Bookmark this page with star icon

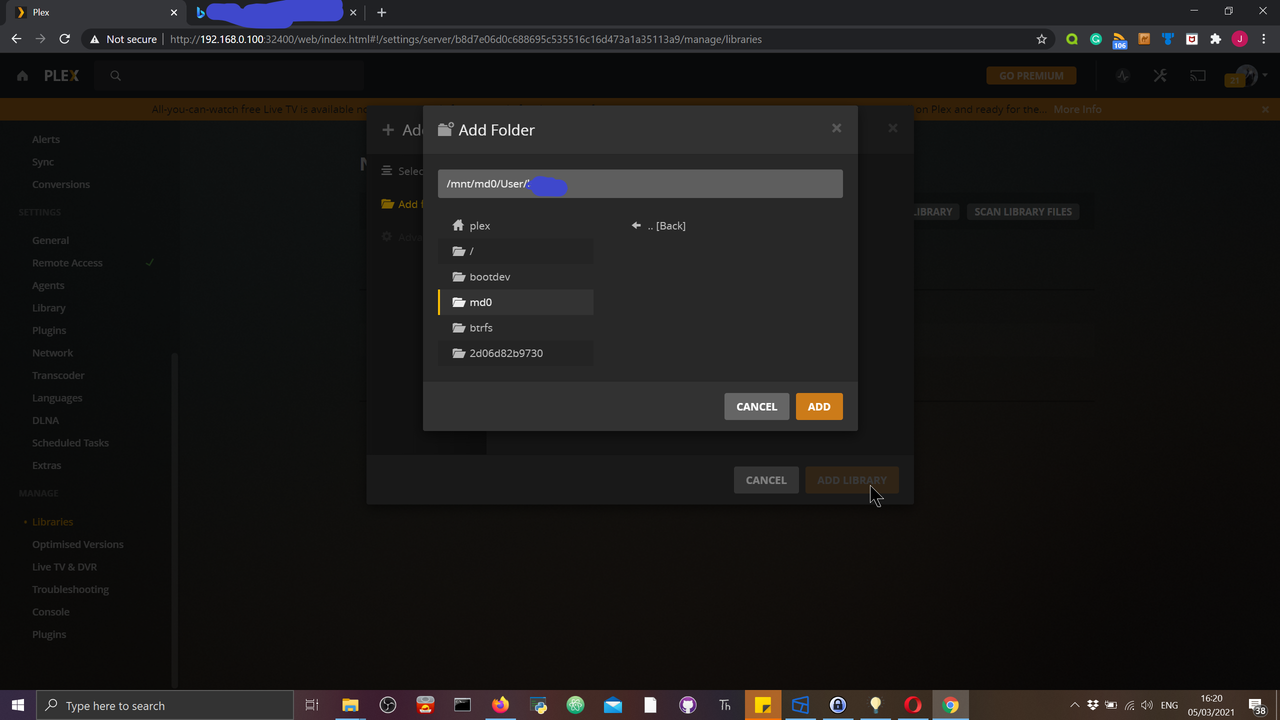click(1042, 39)
